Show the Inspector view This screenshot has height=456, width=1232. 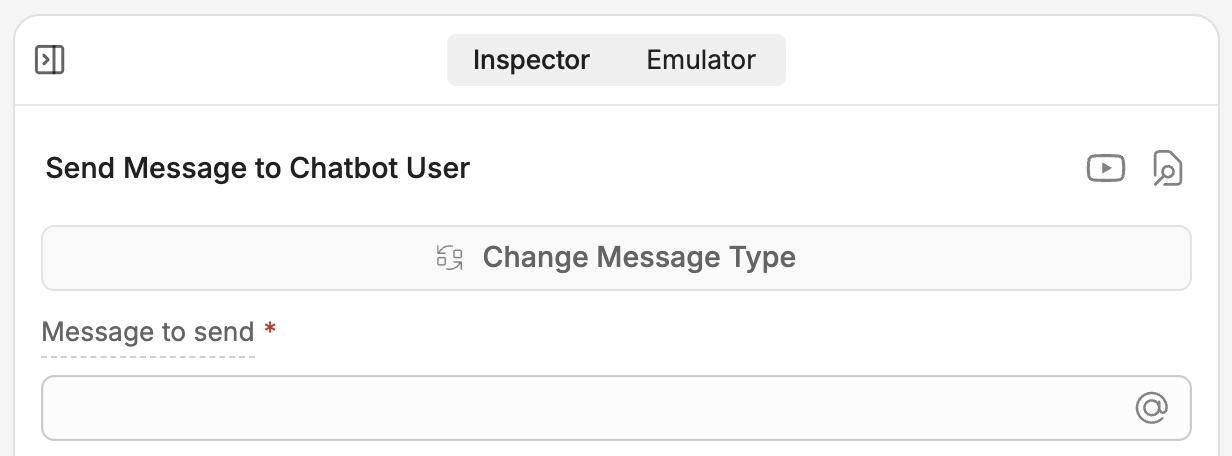coord(531,60)
